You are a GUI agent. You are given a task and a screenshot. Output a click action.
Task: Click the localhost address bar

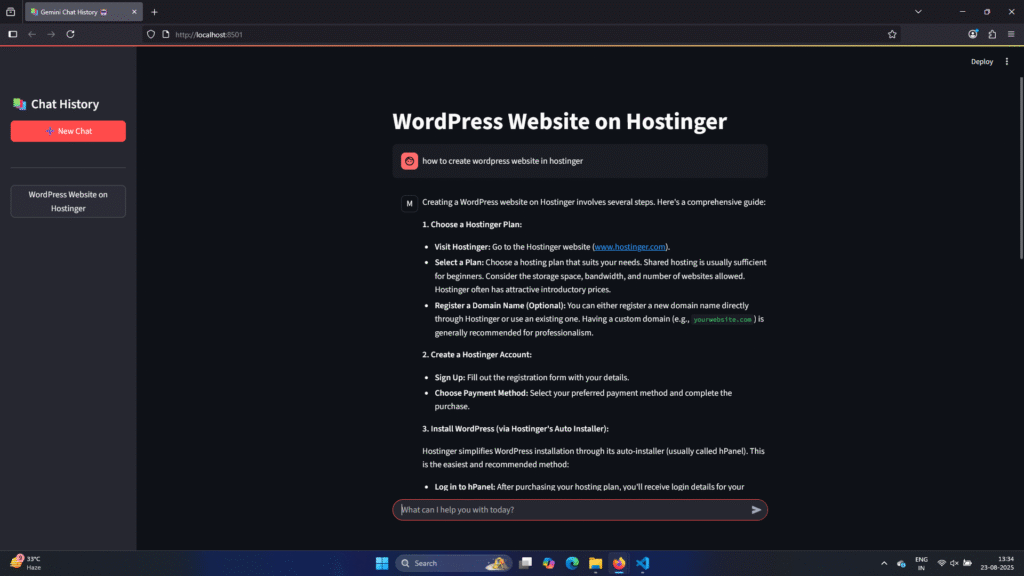(522, 34)
